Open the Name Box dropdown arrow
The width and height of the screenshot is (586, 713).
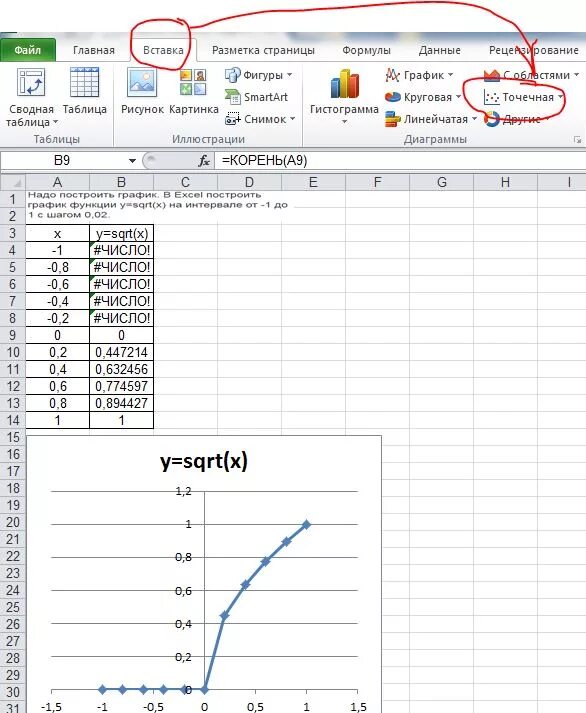pos(132,161)
